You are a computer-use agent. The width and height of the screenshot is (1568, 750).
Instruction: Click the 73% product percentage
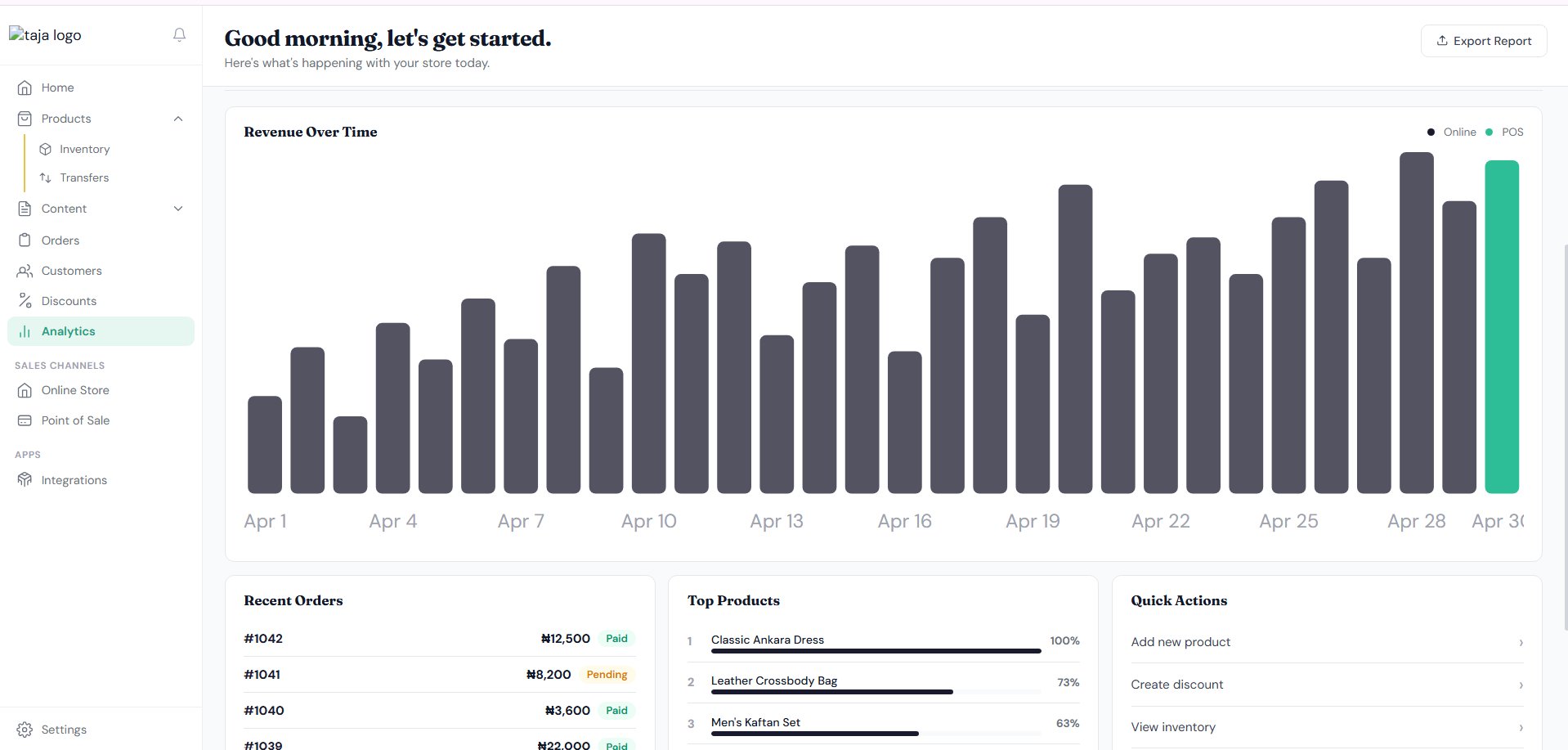tap(1068, 682)
